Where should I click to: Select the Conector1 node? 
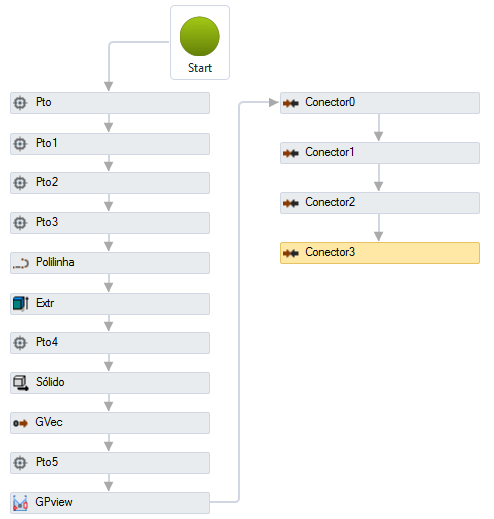380,153
